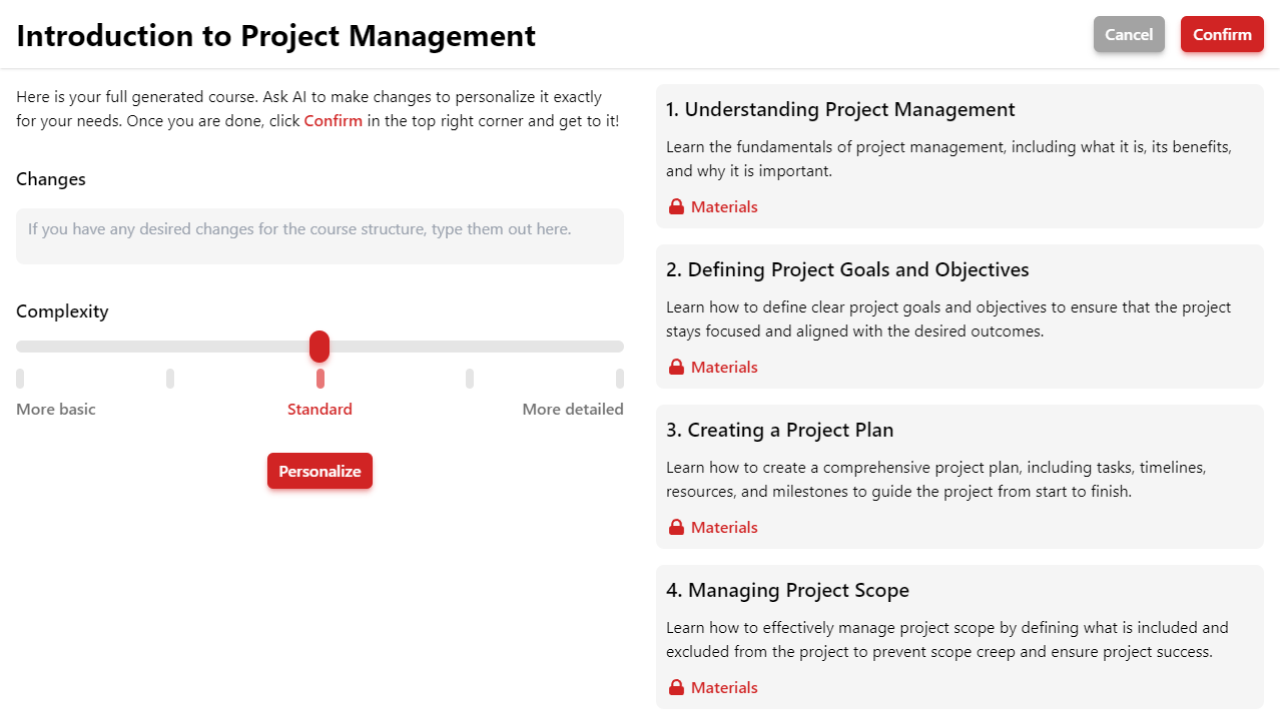Open Materials link for Understanding Project Management
The image size is (1280, 720).
pyautogui.click(x=724, y=207)
